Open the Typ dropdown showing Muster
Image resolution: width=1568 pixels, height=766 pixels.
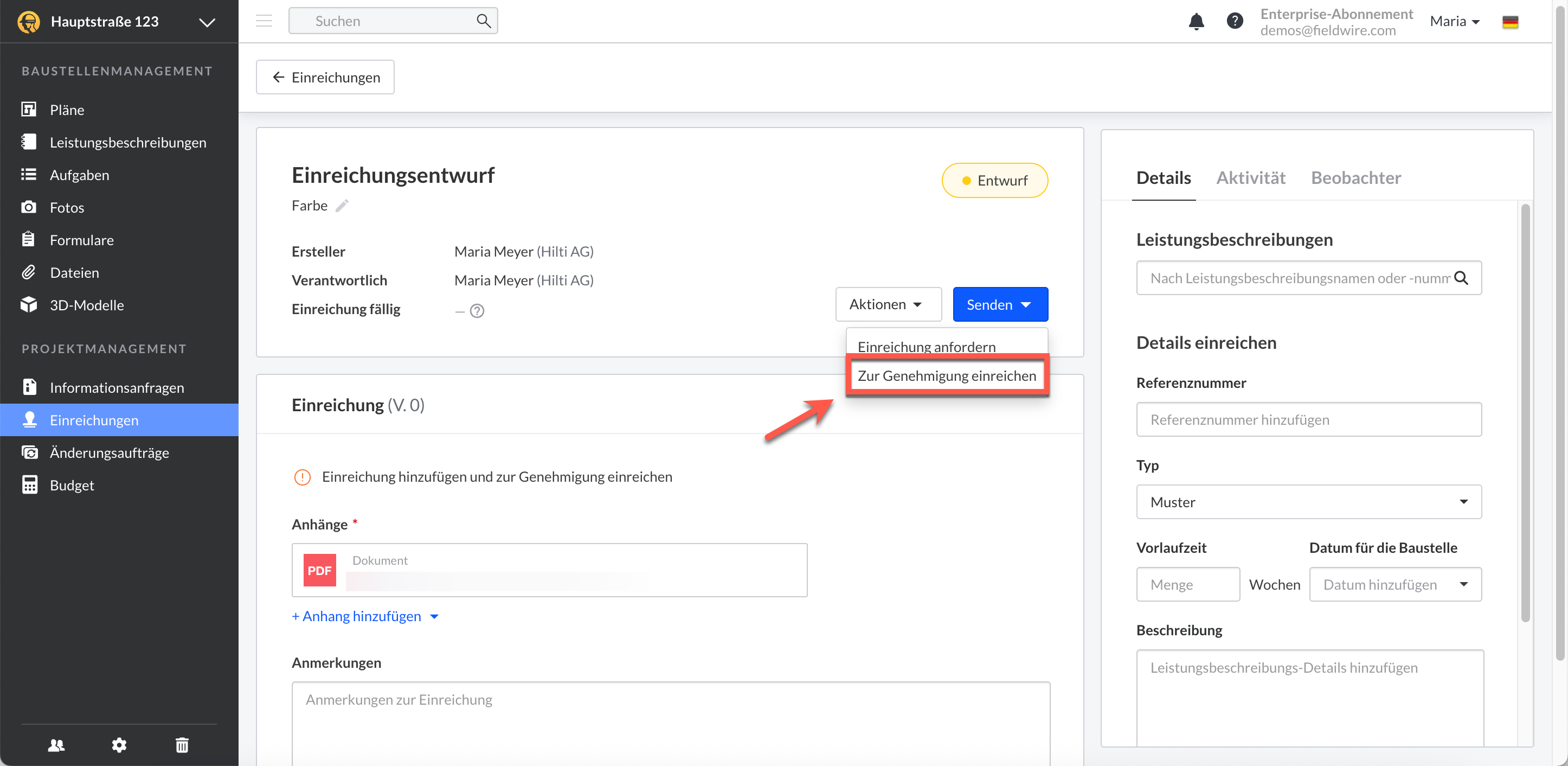coord(1308,502)
